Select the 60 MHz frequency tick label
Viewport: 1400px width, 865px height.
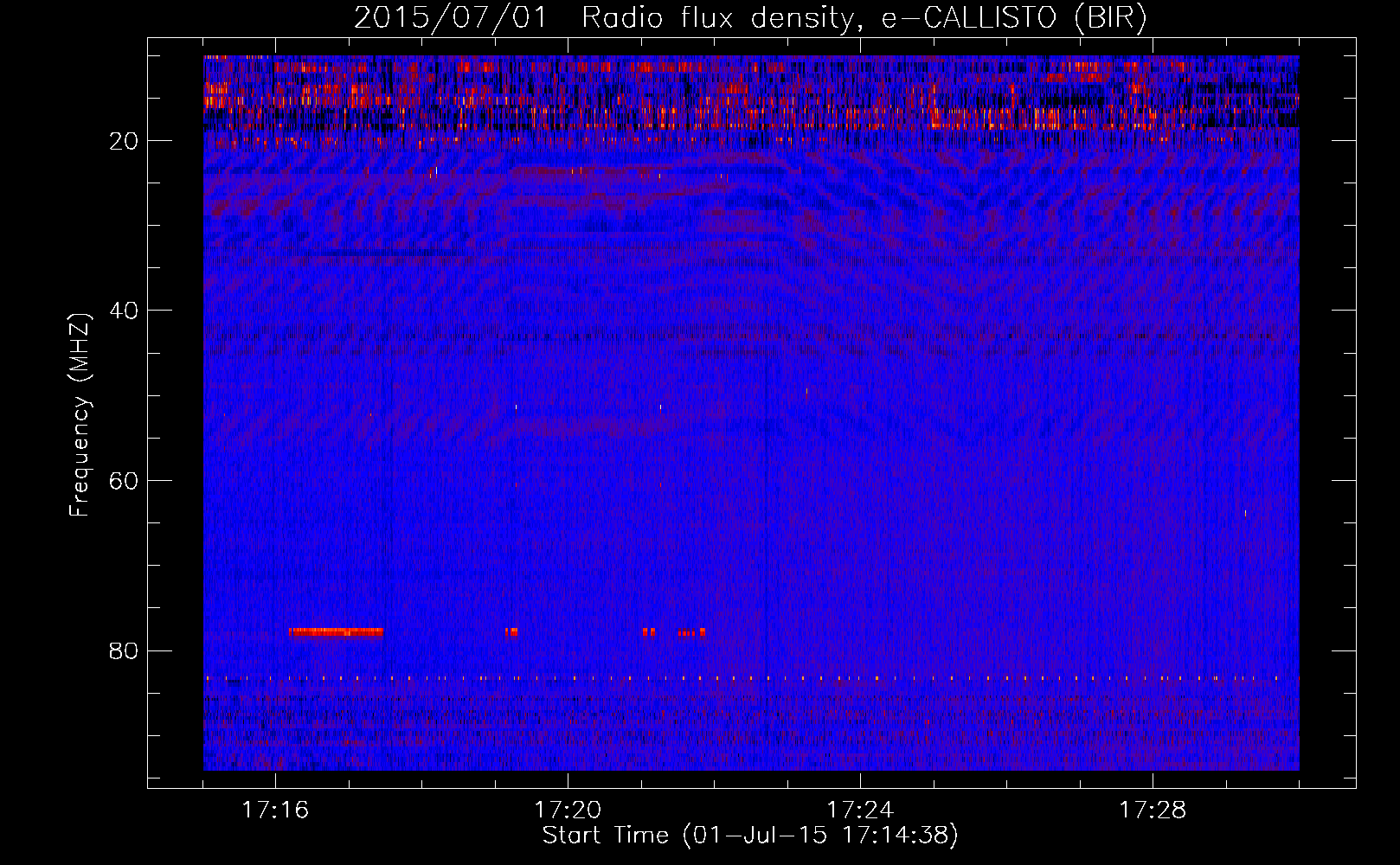coord(124,481)
